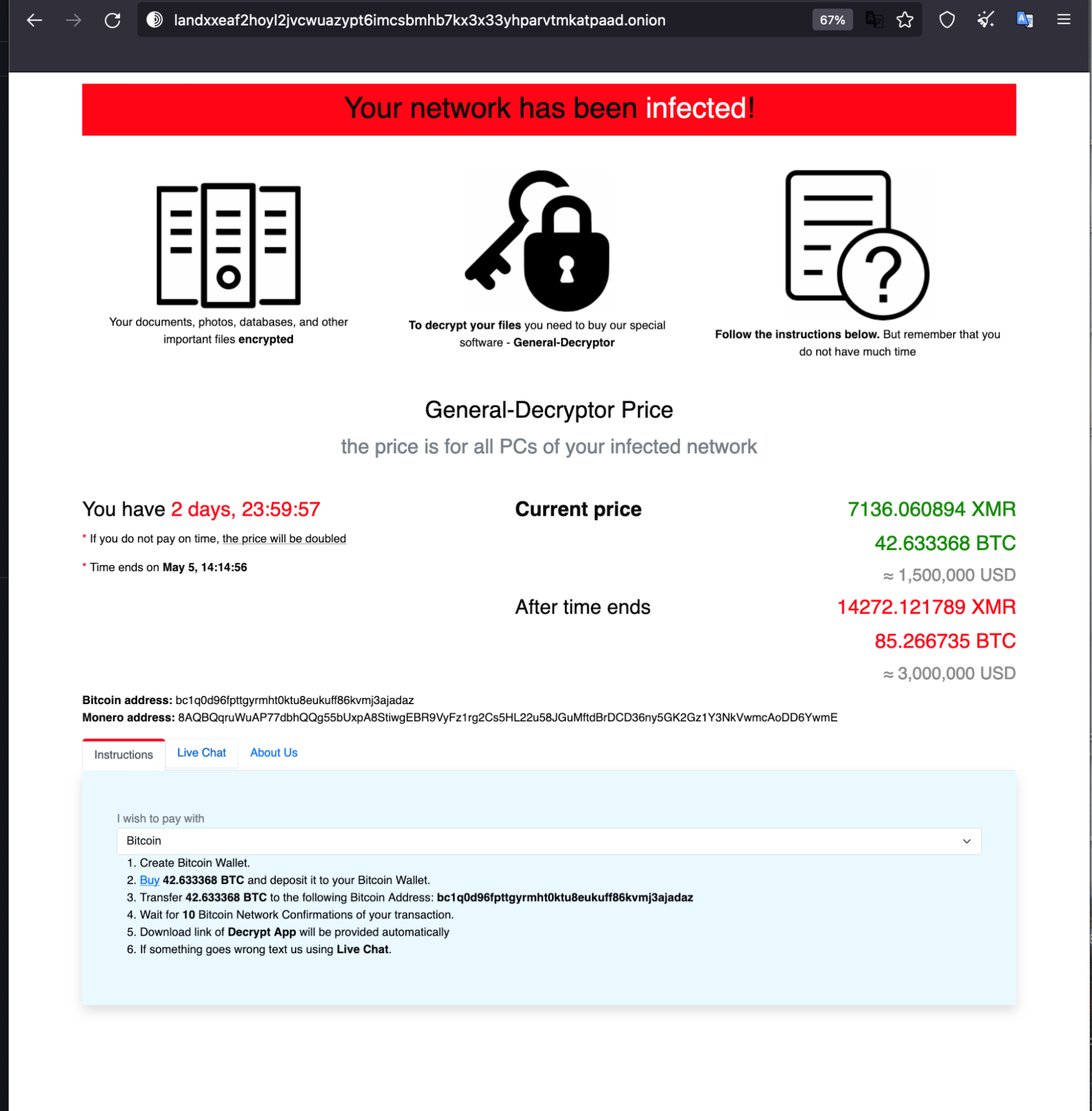Click the browser back navigation arrow
The image size is (1092, 1111).
(36, 20)
